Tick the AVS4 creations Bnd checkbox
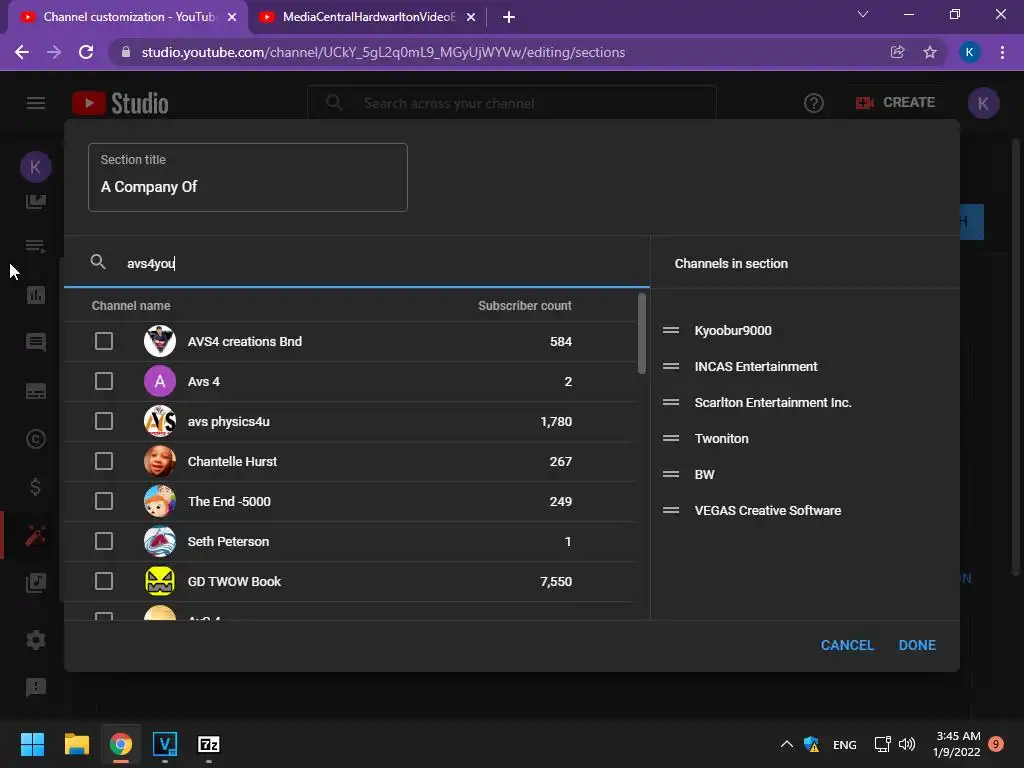Screen dimensions: 1024x768 (x=104, y=342)
